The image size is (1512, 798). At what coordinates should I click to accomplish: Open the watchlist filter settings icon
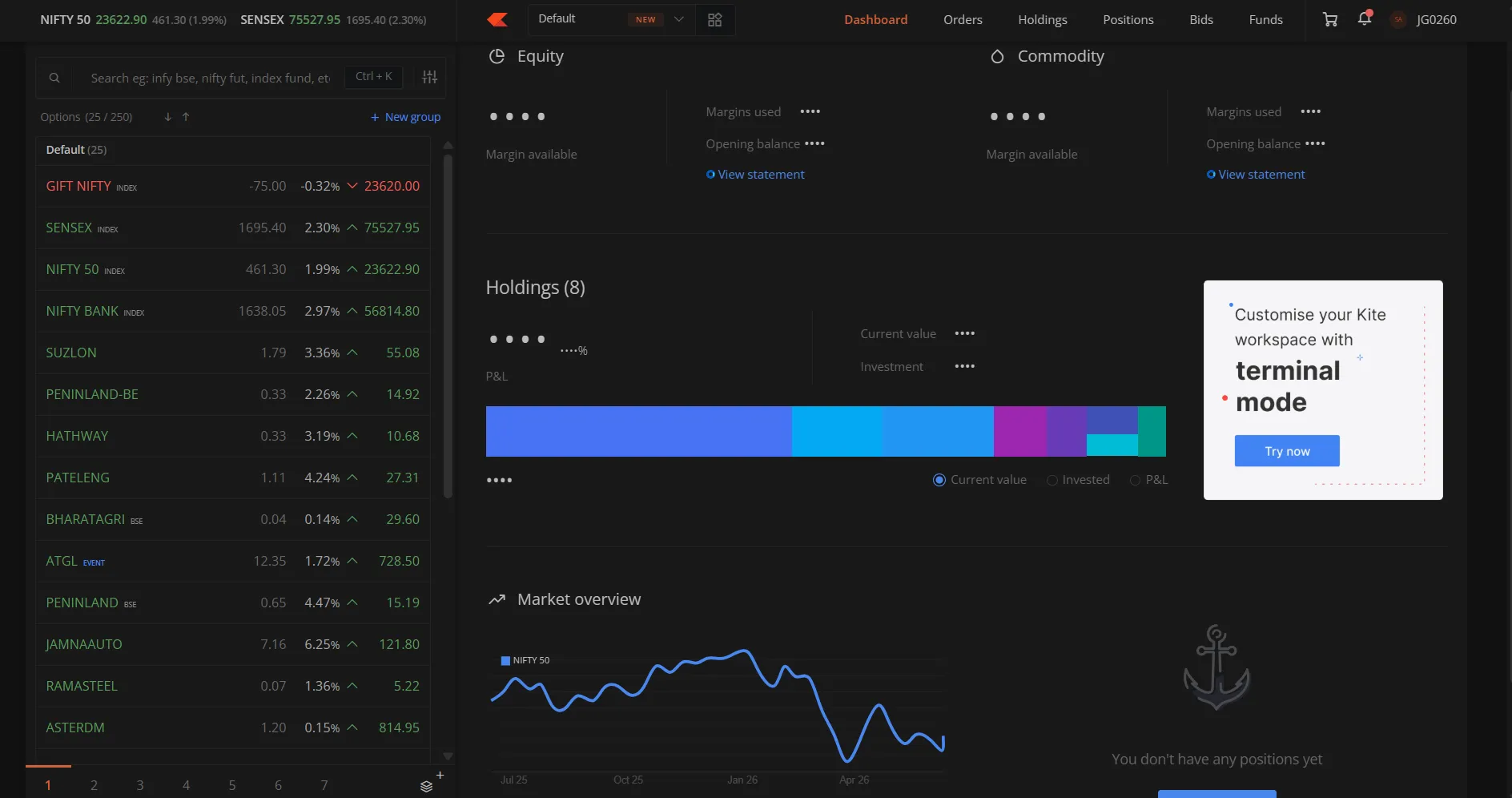[430, 77]
